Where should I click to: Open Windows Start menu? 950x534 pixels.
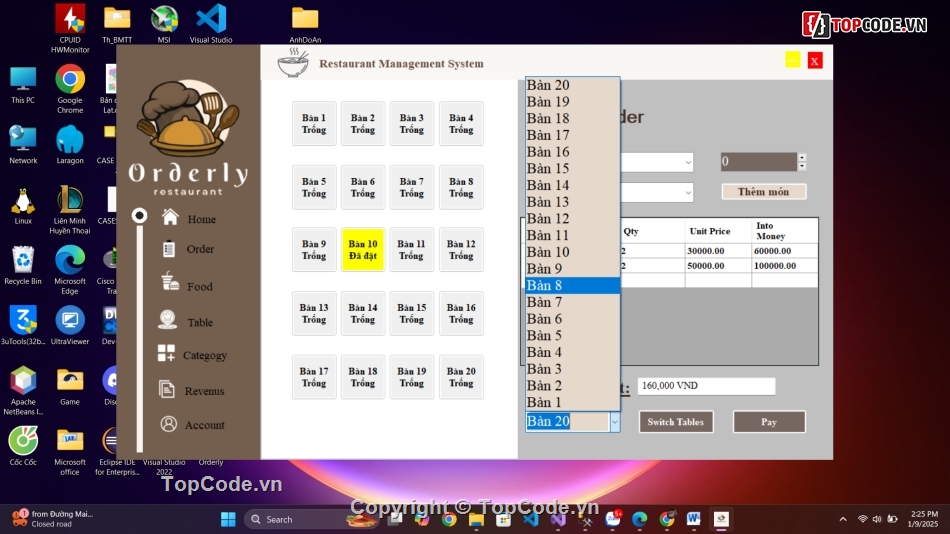(228, 519)
